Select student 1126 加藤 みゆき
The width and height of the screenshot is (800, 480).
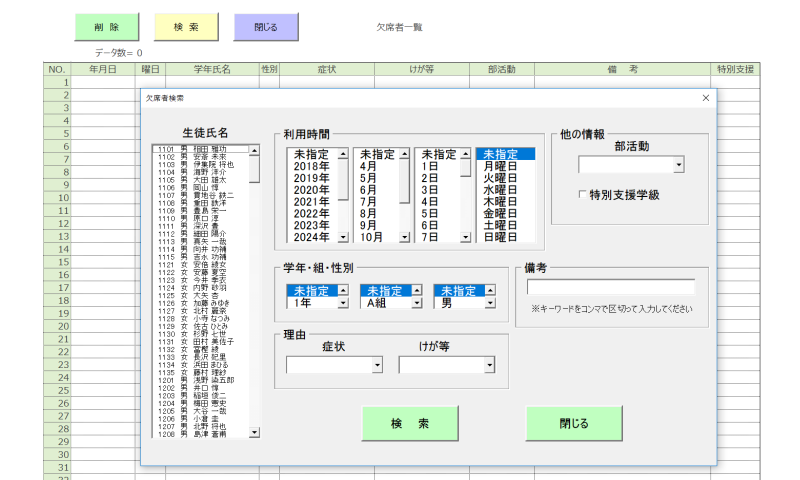tap(201, 303)
